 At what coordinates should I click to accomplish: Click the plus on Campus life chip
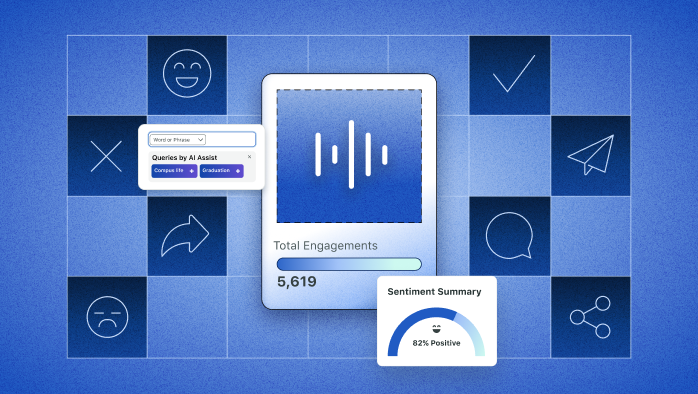click(192, 171)
